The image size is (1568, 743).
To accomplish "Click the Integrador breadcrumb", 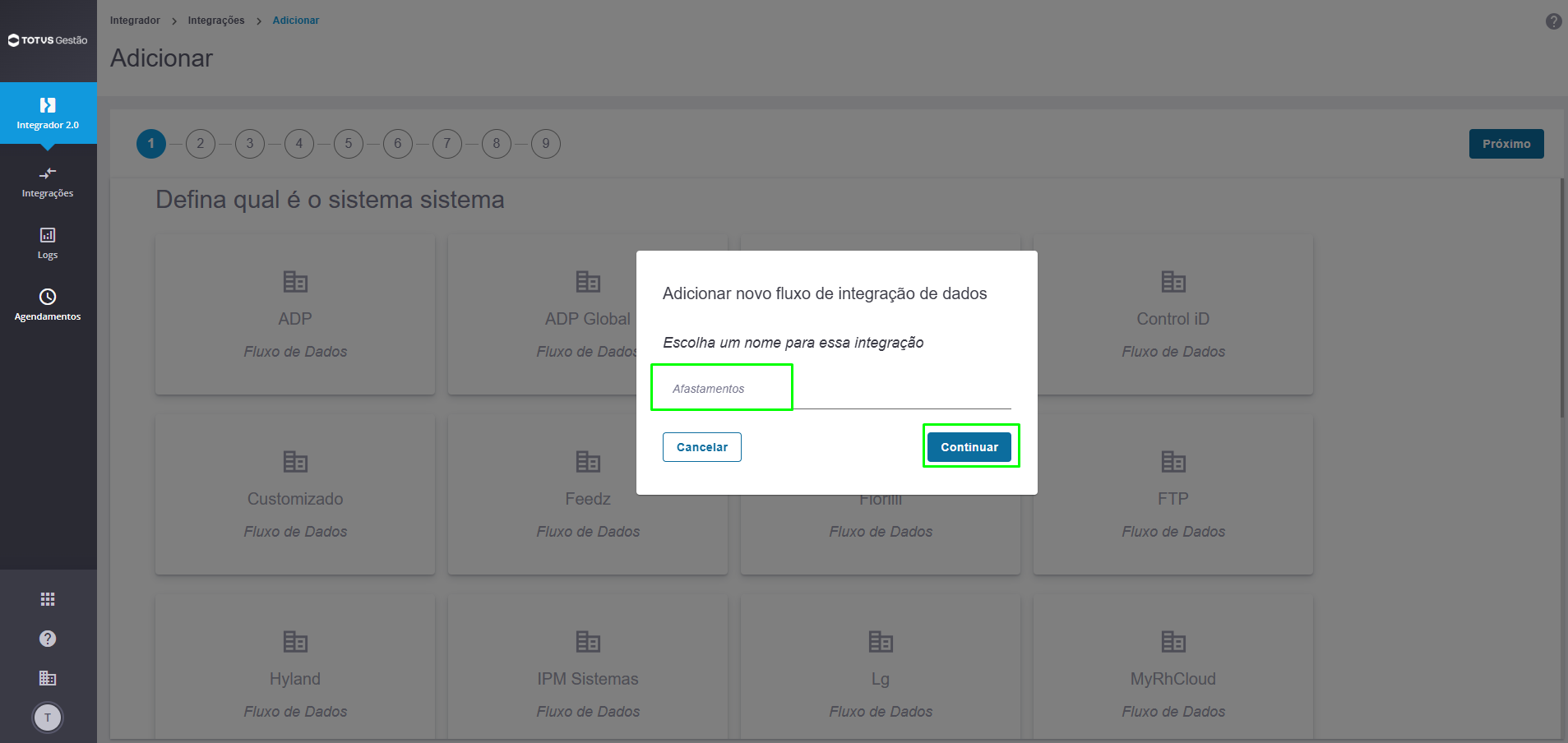I will coord(135,21).
